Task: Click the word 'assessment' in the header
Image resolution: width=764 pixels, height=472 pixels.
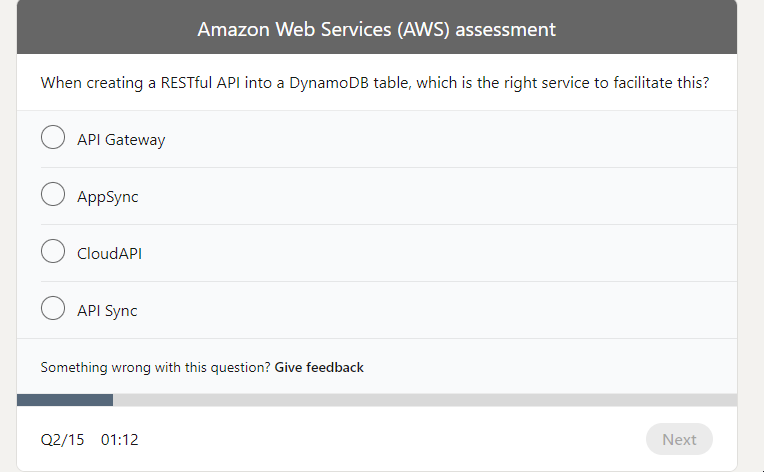Action: coord(505,29)
